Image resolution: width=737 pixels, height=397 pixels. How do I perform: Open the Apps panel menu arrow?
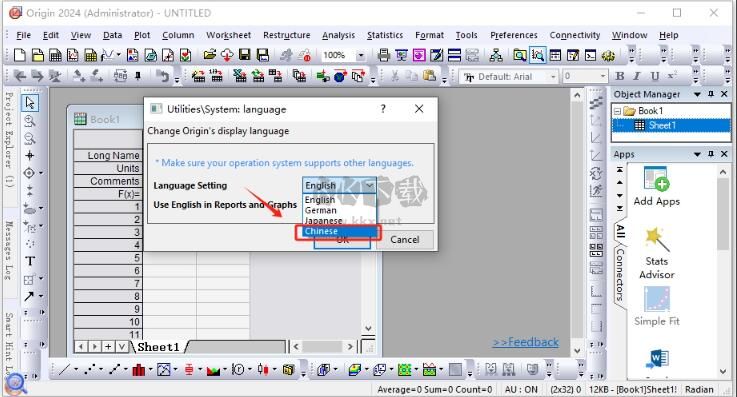click(x=698, y=154)
